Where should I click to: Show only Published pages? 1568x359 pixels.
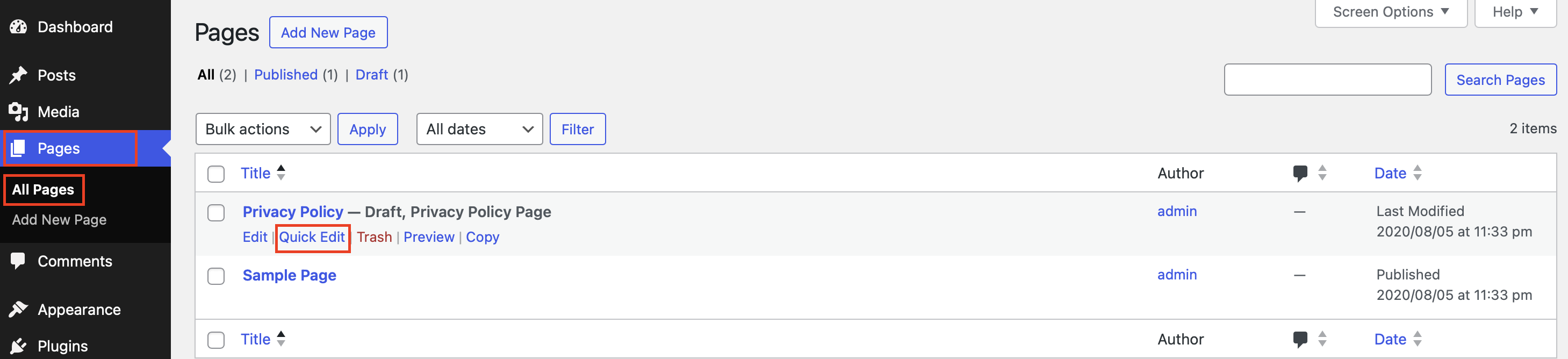(285, 75)
